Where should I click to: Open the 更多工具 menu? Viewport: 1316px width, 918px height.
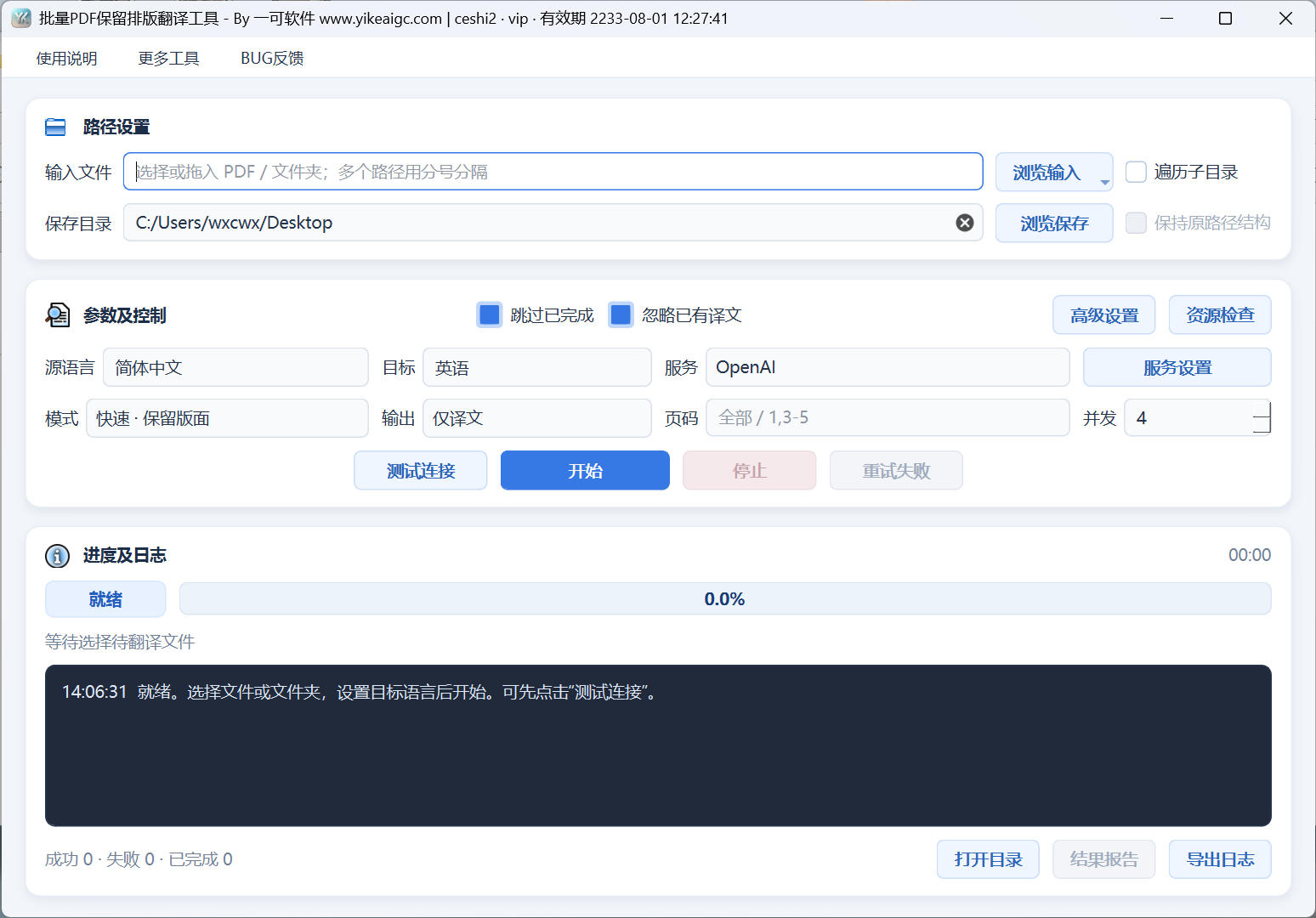point(169,58)
